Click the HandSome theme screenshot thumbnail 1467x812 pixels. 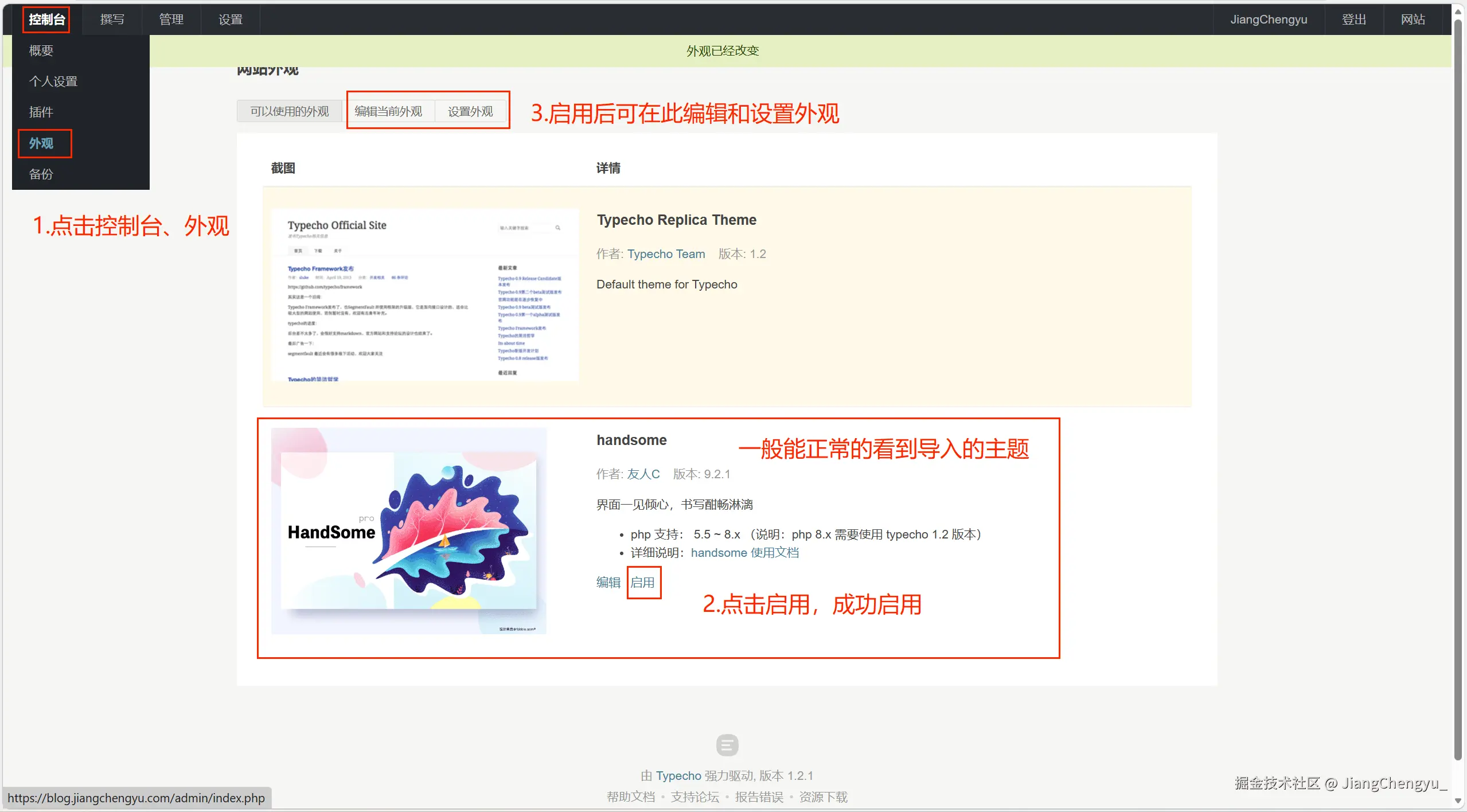(408, 531)
